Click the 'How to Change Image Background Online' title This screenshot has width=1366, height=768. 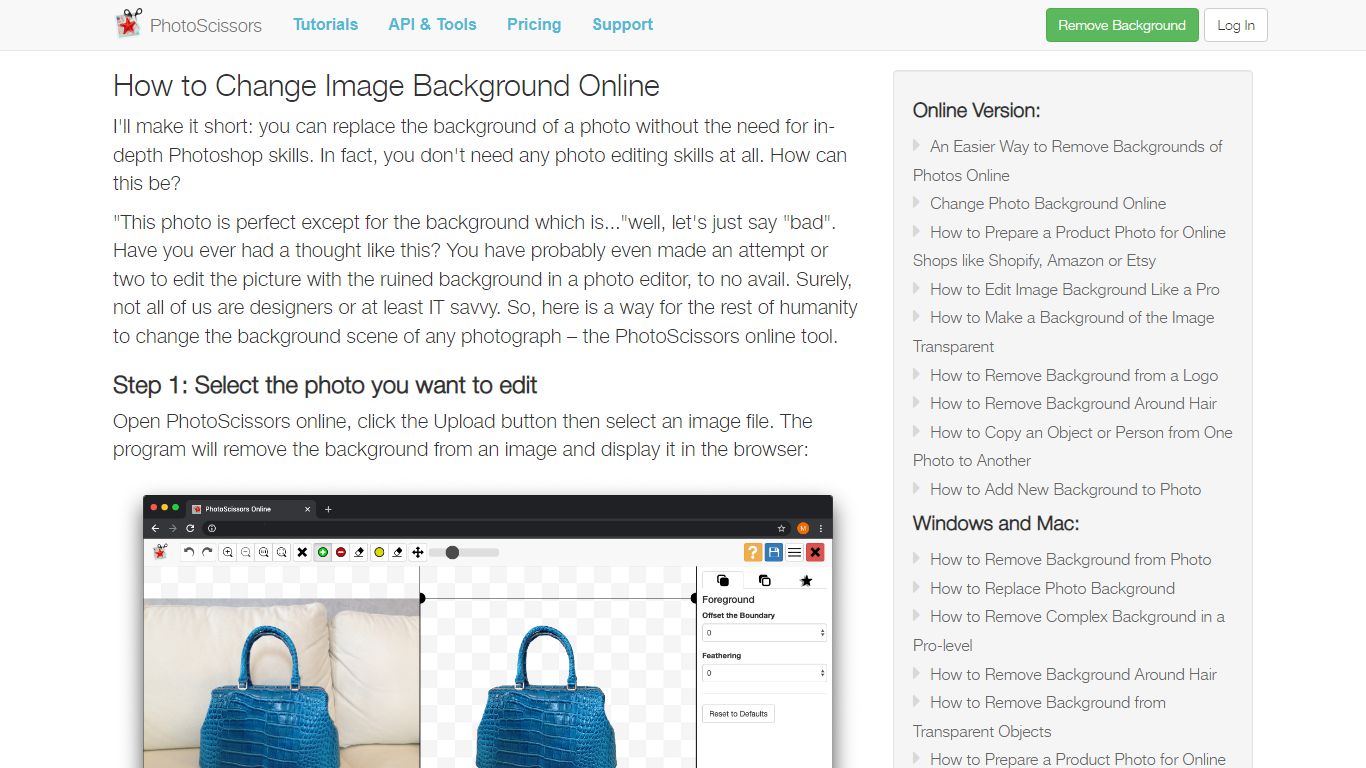click(x=386, y=85)
